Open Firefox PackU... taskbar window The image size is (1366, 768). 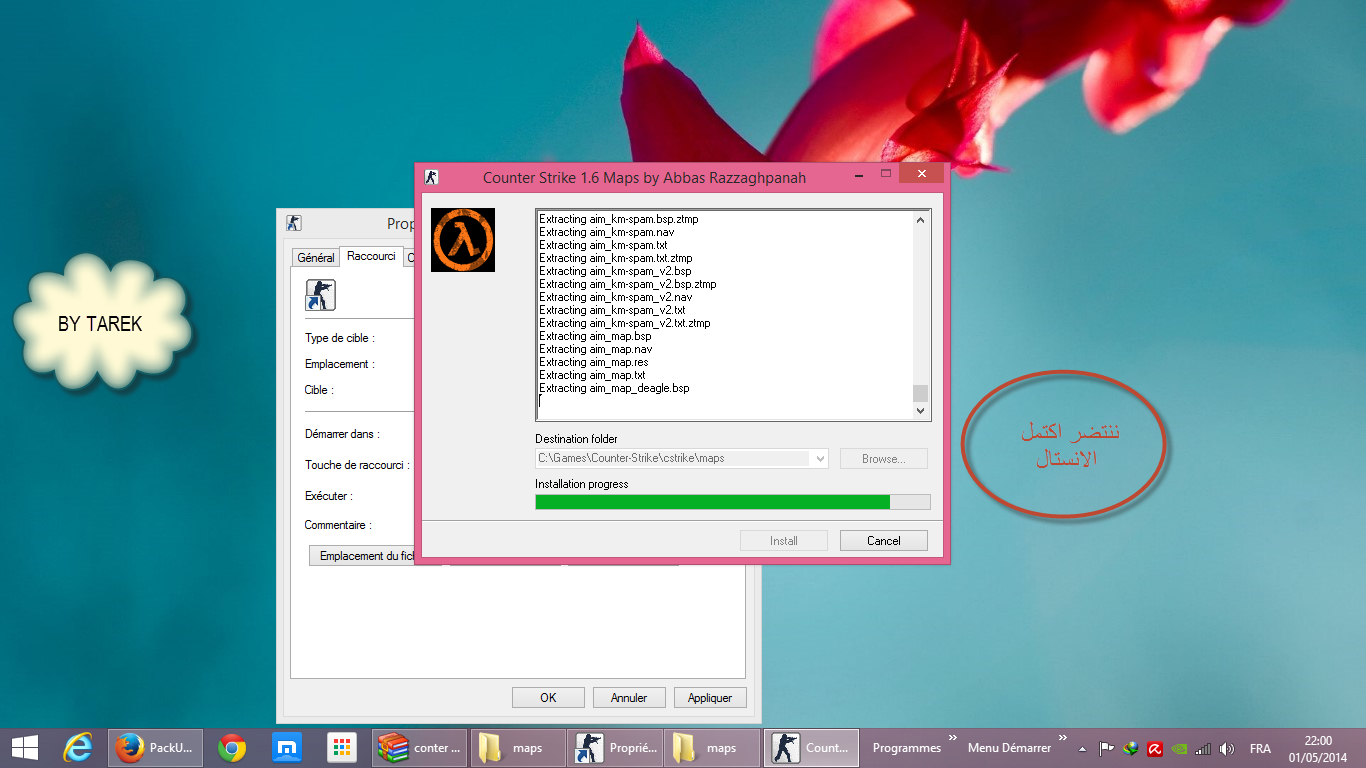click(155, 747)
